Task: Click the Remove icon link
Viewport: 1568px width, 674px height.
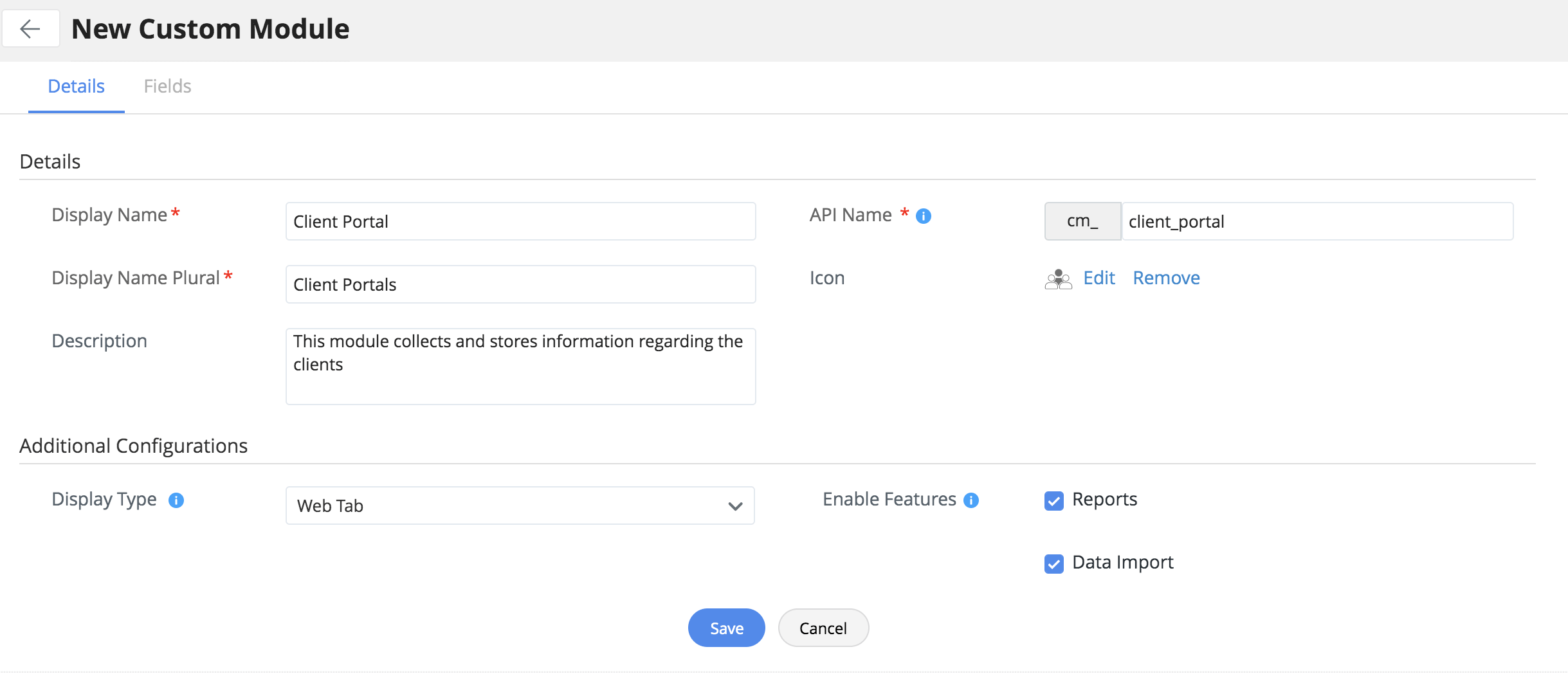Action: tap(1165, 278)
